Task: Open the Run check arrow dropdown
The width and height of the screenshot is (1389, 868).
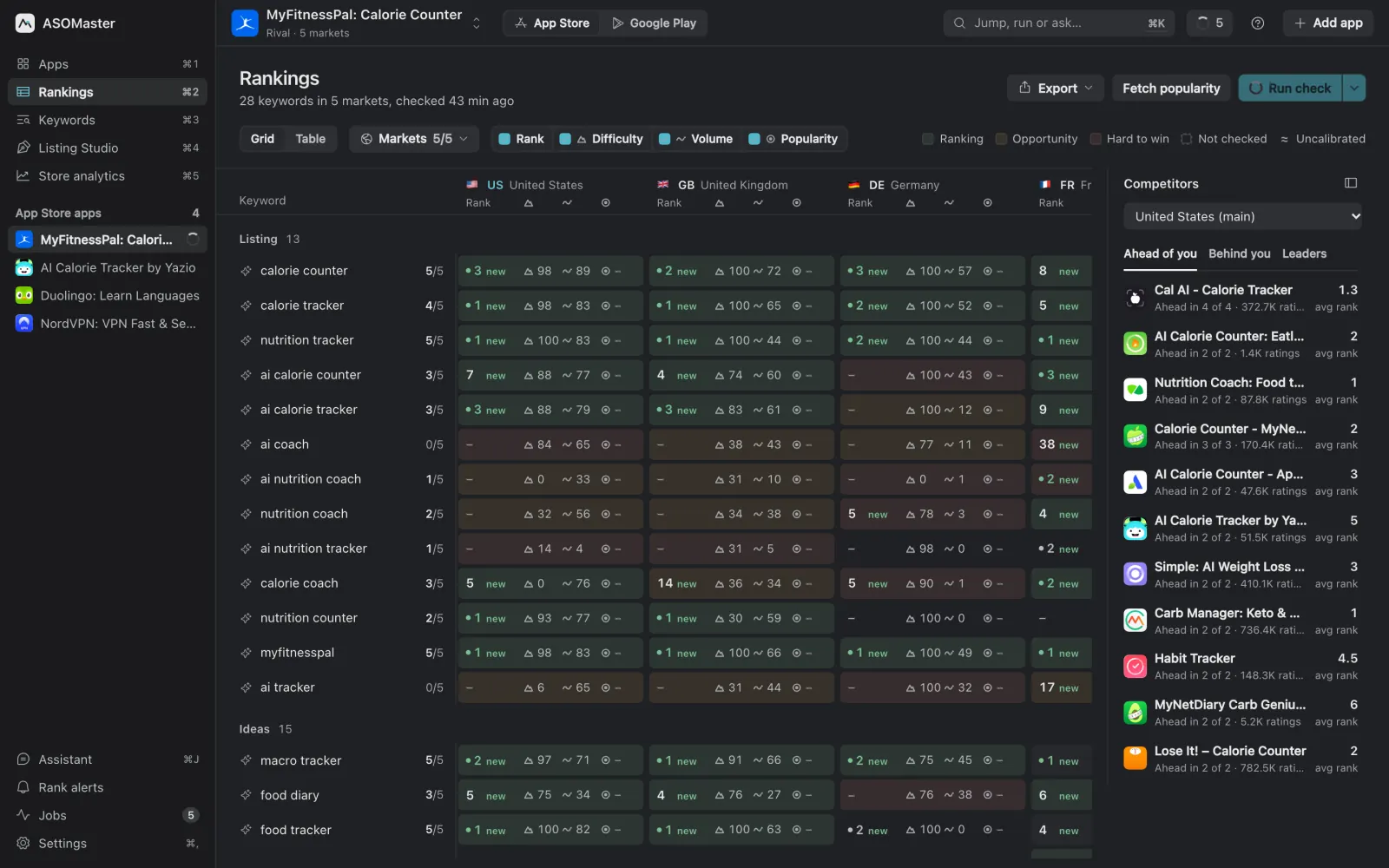Action: (x=1354, y=88)
